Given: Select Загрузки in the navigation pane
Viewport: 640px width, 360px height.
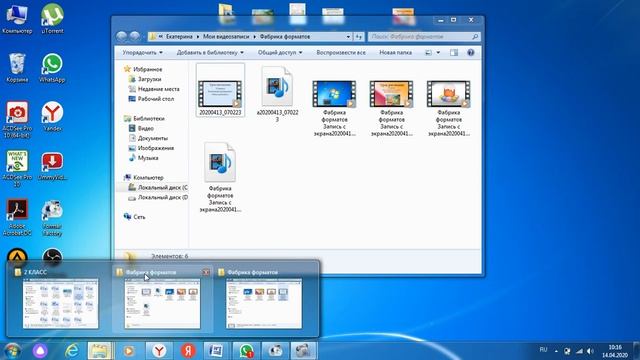Looking at the screenshot, I should 149,79.
